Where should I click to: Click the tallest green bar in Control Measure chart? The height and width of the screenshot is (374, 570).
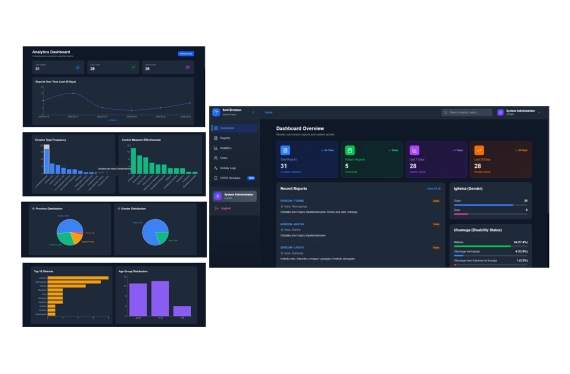coord(133,161)
